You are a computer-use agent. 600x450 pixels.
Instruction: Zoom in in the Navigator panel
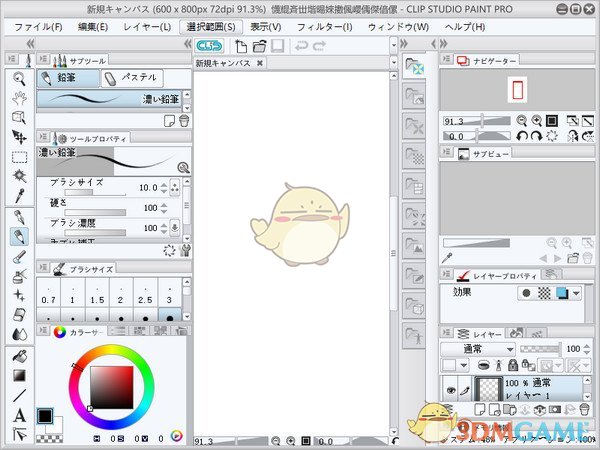(x=536, y=121)
